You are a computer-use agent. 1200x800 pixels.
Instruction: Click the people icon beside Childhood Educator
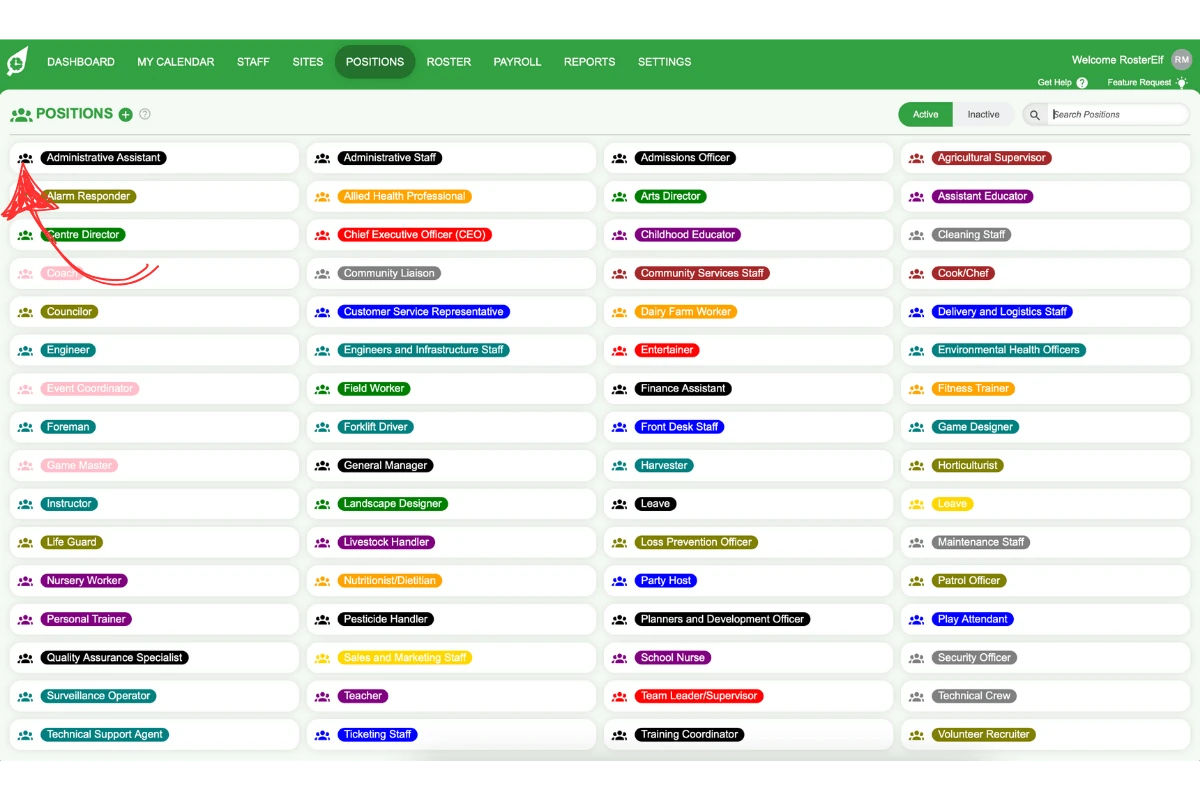[x=619, y=235]
